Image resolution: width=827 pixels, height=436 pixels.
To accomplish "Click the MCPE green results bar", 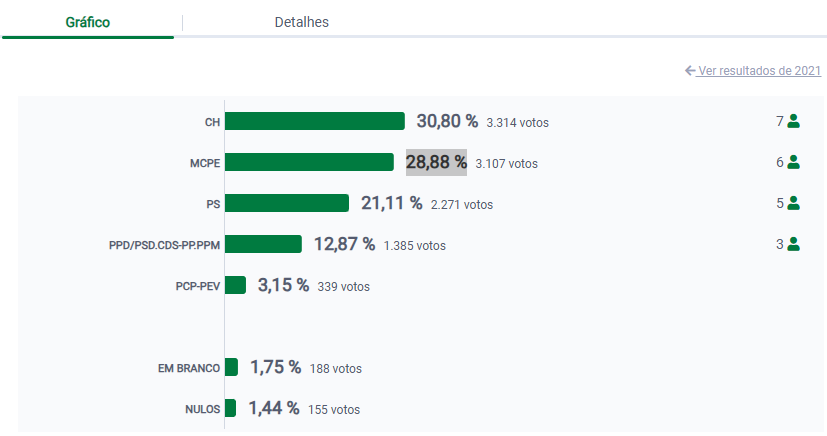I will point(309,162).
